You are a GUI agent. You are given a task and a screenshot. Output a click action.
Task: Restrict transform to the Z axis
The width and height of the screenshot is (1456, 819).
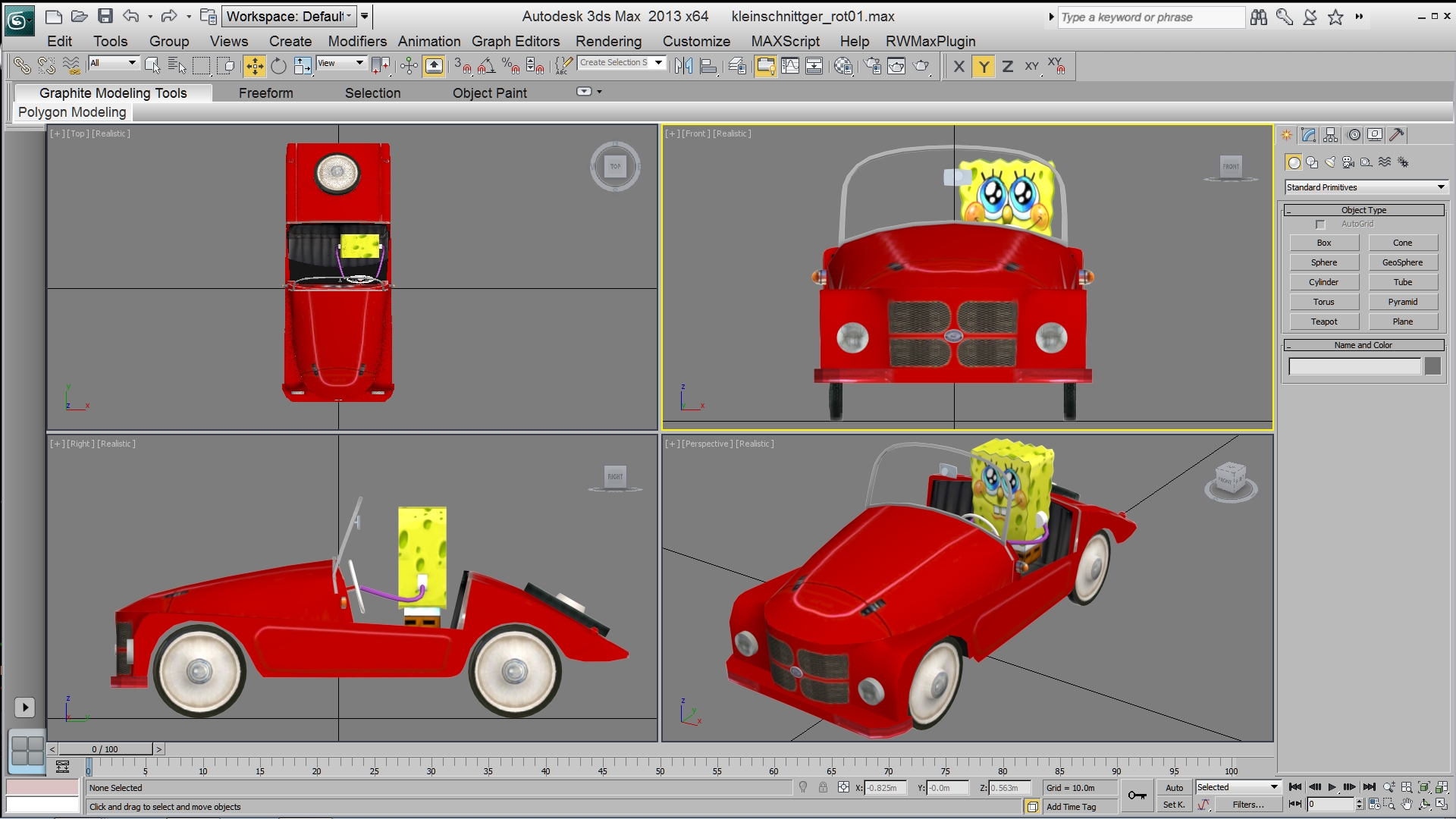pyautogui.click(x=1007, y=67)
